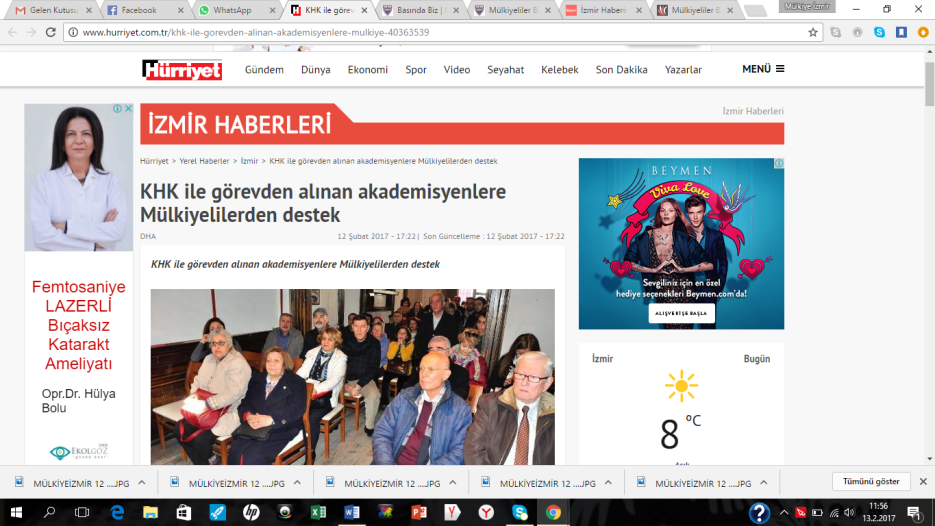Viewport: 935px width, 526px height.
Task: Open Microsoft Edge from the taskbar
Action: click(x=117, y=512)
